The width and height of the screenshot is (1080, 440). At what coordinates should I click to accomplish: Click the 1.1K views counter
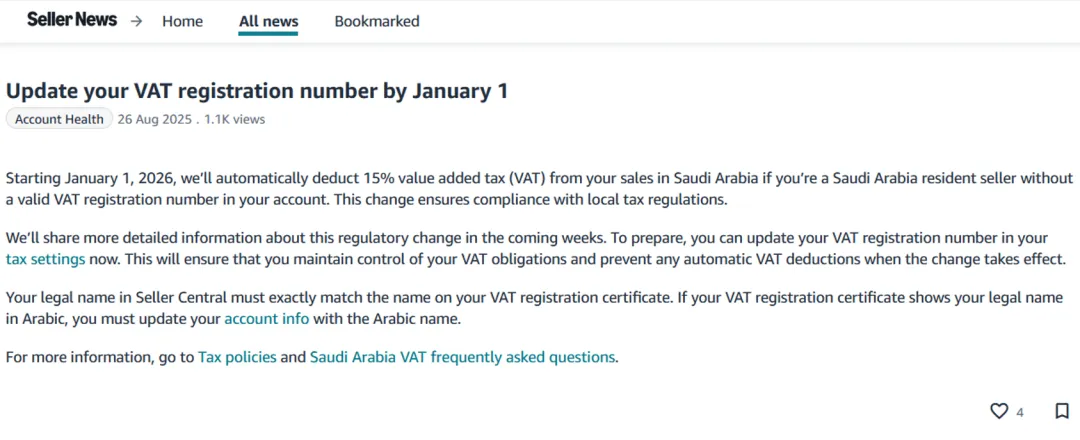235,119
